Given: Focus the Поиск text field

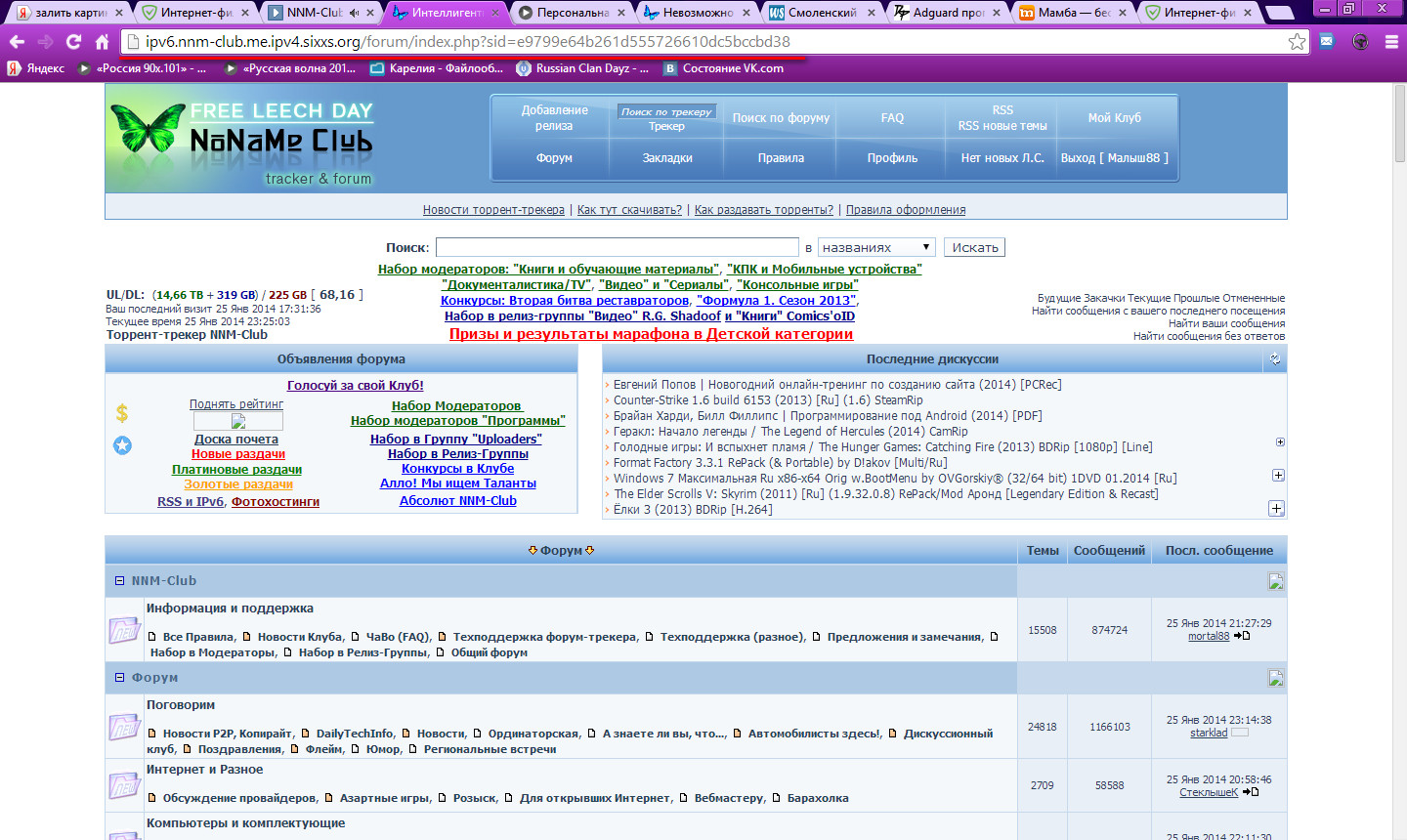Looking at the screenshot, I should [x=617, y=247].
